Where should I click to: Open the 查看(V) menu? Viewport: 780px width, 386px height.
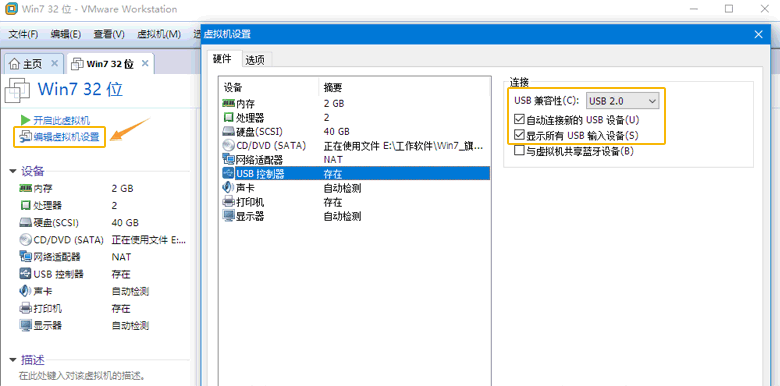[x=109, y=34]
